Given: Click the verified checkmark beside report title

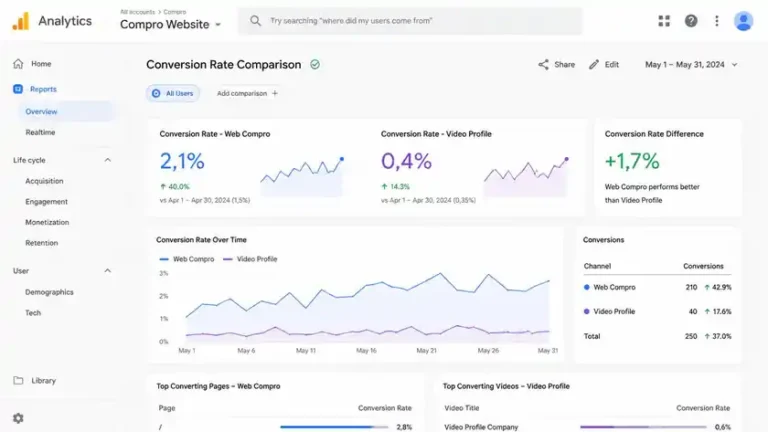Looking at the screenshot, I should coord(315,65).
